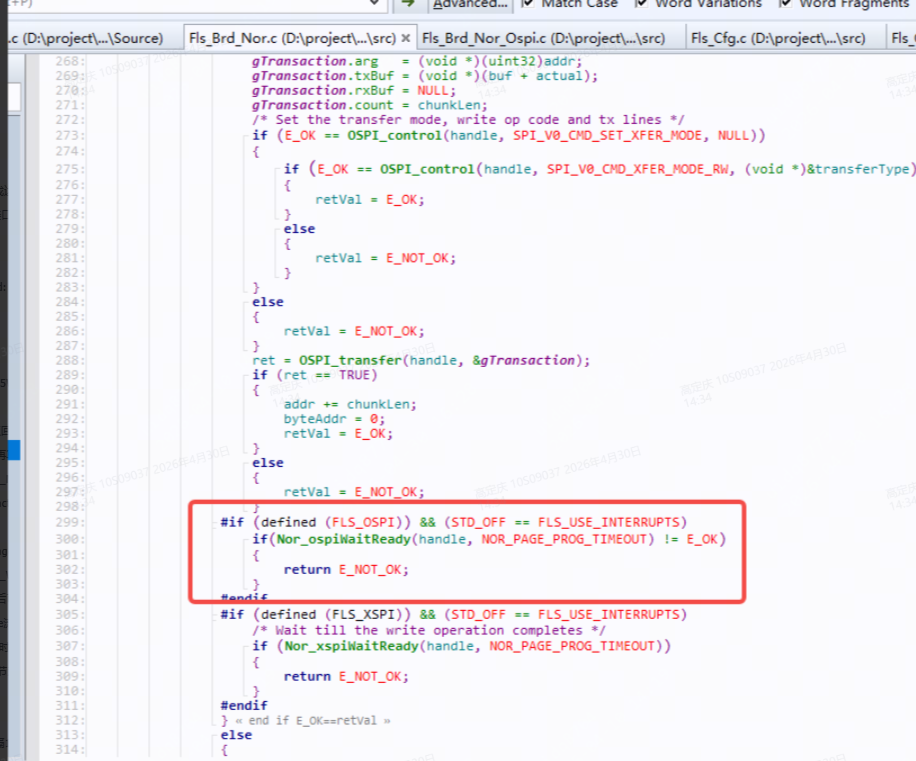Click the blue highlighted marker on left sidebar
The height and width of the screenshot is (761, 916).
pyautogui.click(x=14, y=450)
